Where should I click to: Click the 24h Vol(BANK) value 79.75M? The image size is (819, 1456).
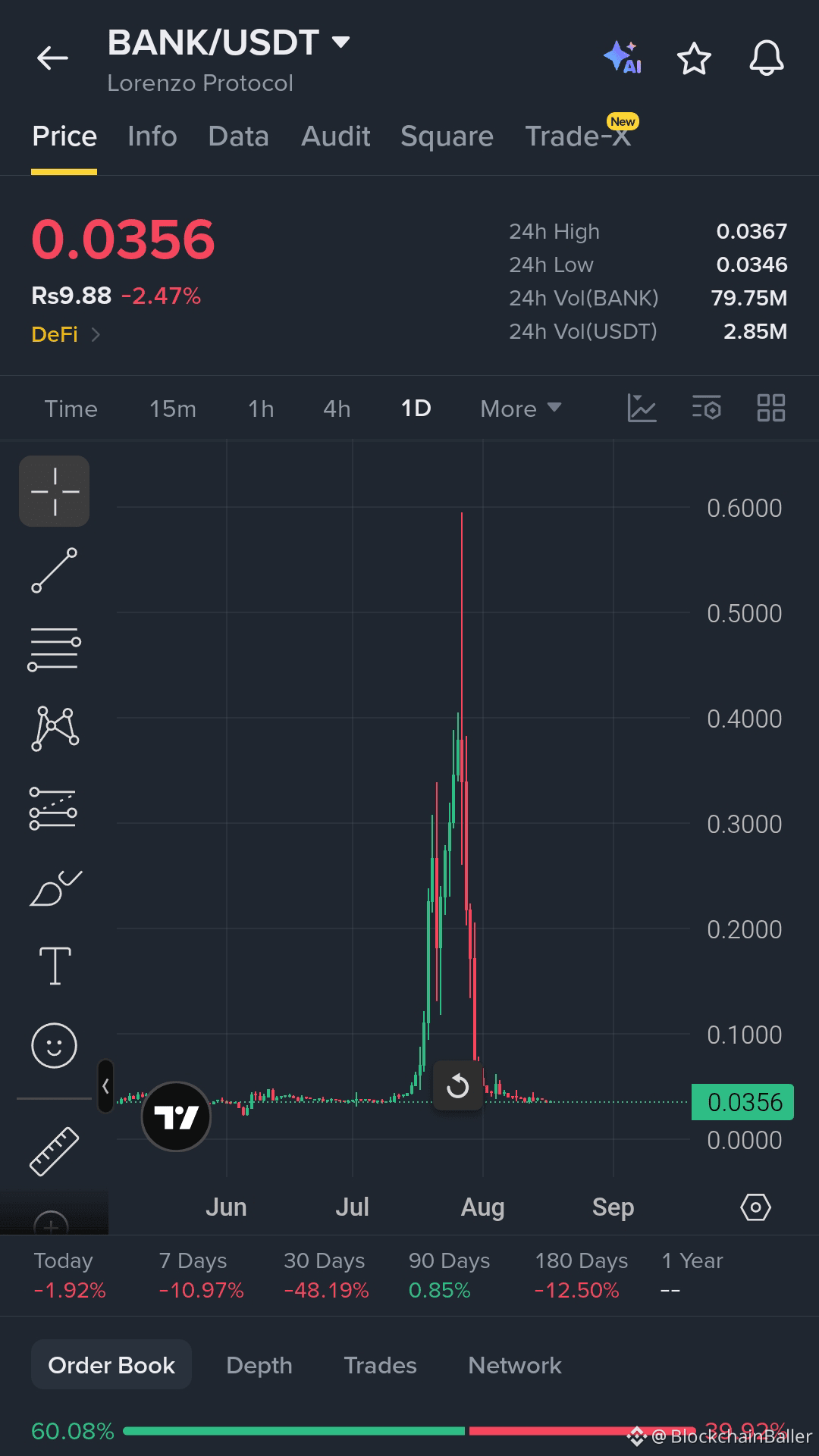click(749, 298)
